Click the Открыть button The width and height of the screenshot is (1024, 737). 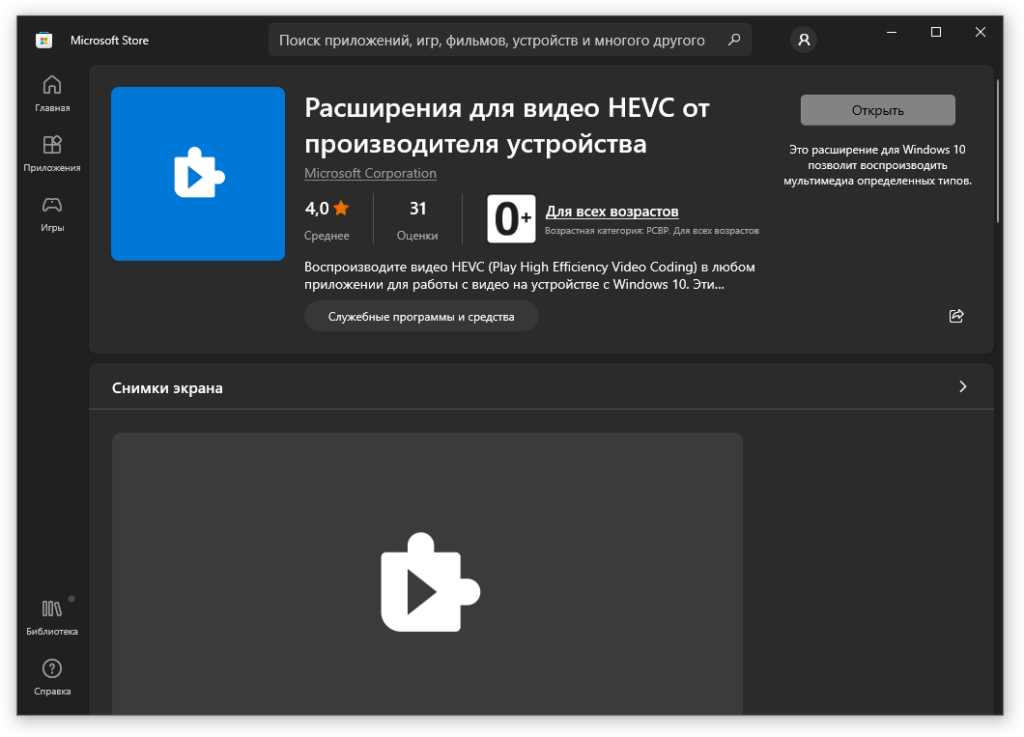click(x=878, y=110)
